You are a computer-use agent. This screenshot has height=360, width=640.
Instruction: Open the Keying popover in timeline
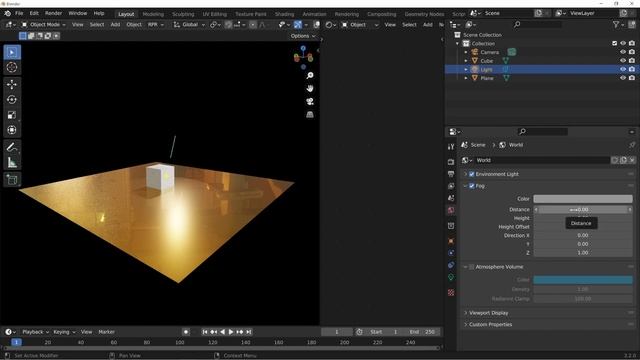tap(64, 332)
